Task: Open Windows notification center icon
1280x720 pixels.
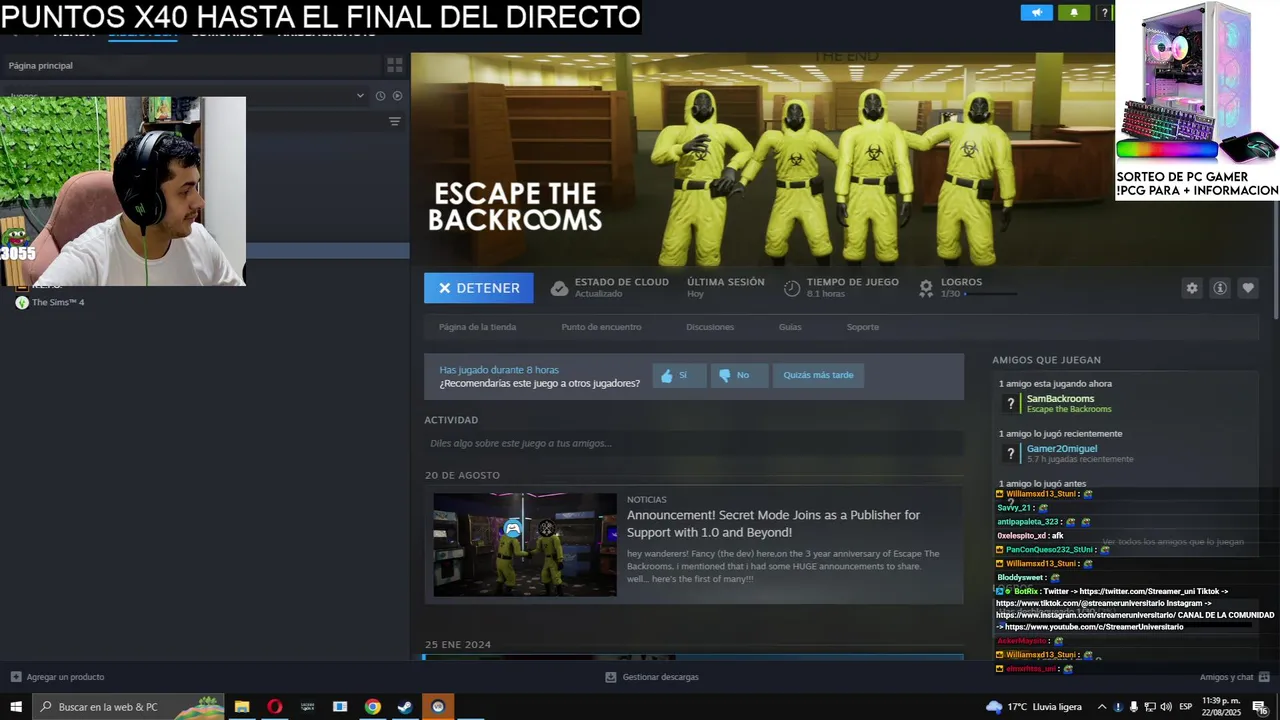Action: (x=1260, y=707)
